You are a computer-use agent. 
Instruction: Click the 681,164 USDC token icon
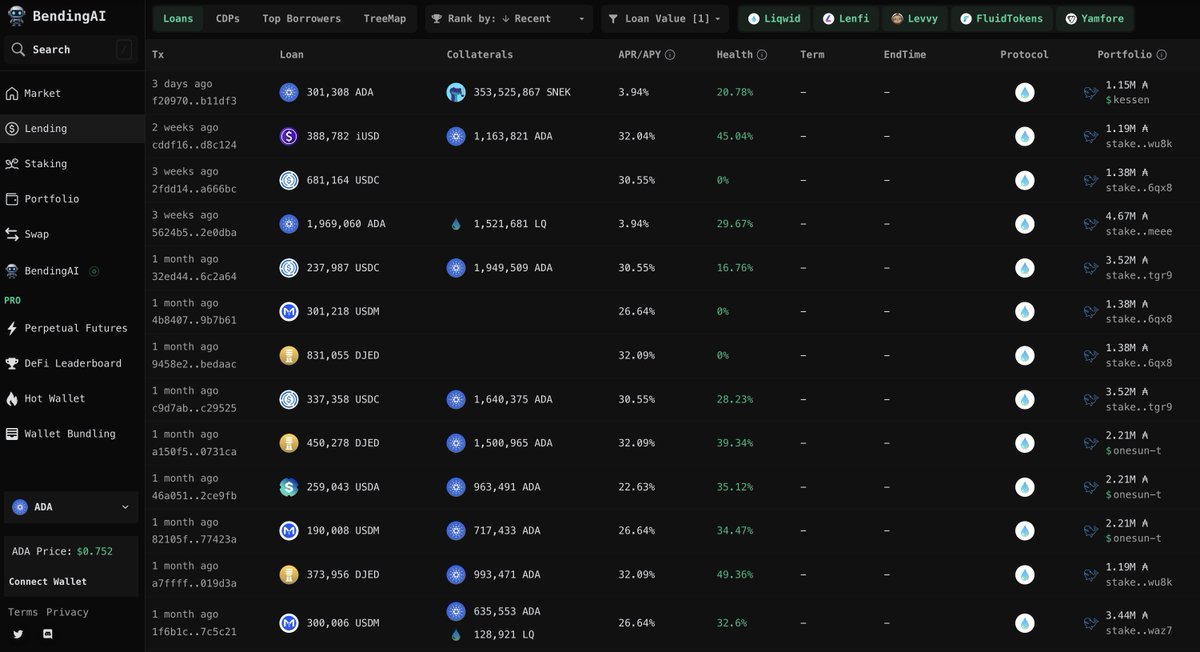pyautogui.click(x=289, y=180)
